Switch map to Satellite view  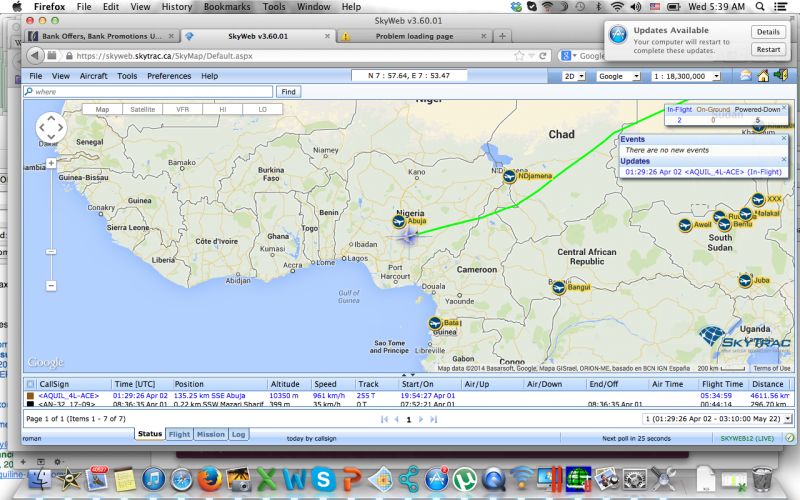(x=142, y=109)
